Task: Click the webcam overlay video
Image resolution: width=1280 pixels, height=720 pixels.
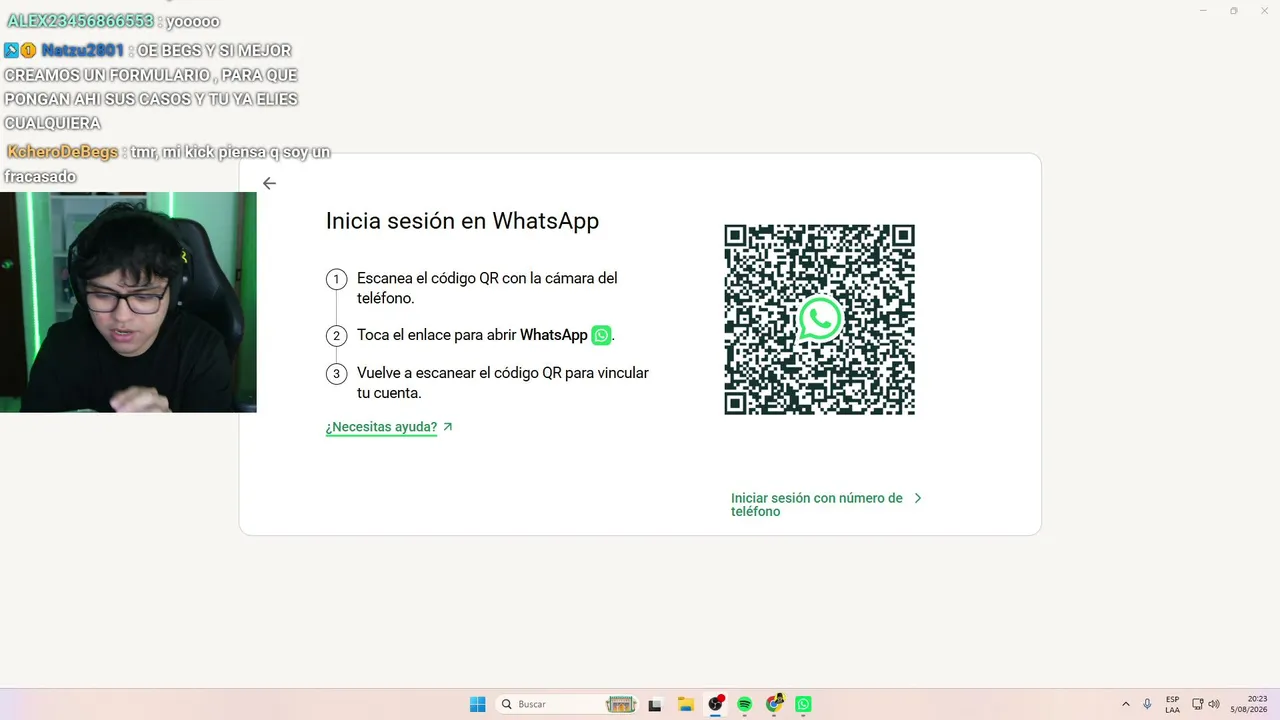Action: [x=128, y=302]
